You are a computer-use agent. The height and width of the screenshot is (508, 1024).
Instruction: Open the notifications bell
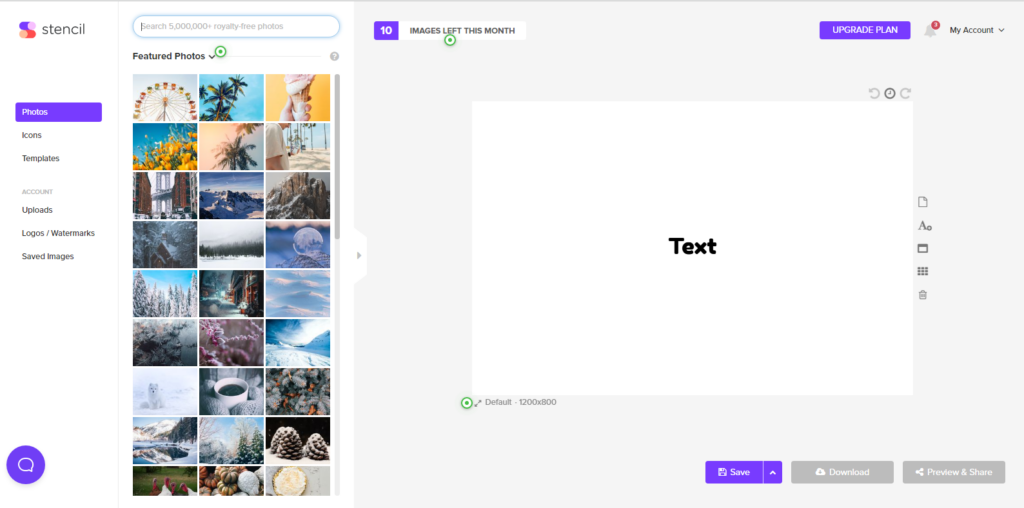[930, 30]
